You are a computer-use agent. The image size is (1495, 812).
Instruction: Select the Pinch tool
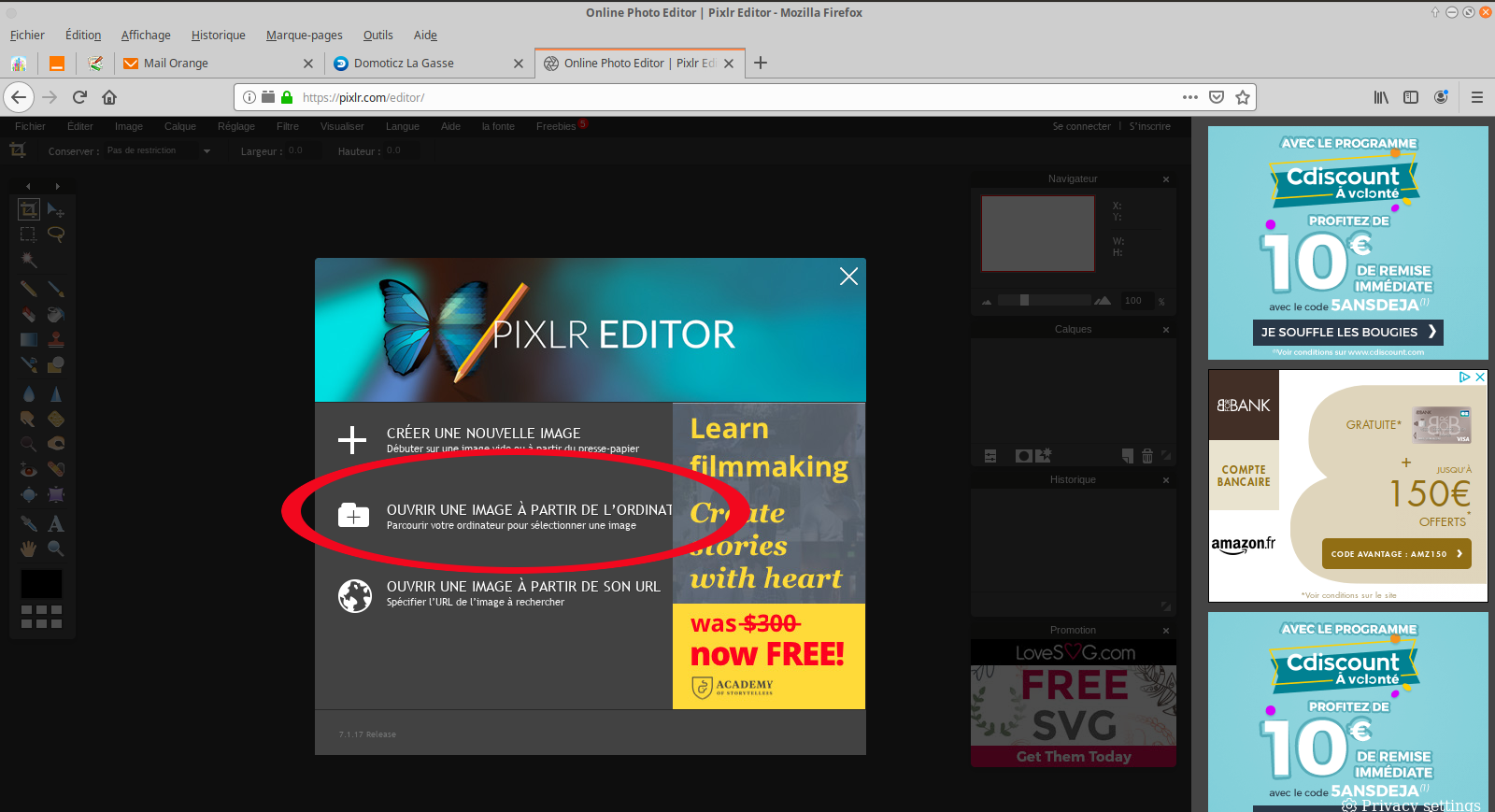pos(56,494)
